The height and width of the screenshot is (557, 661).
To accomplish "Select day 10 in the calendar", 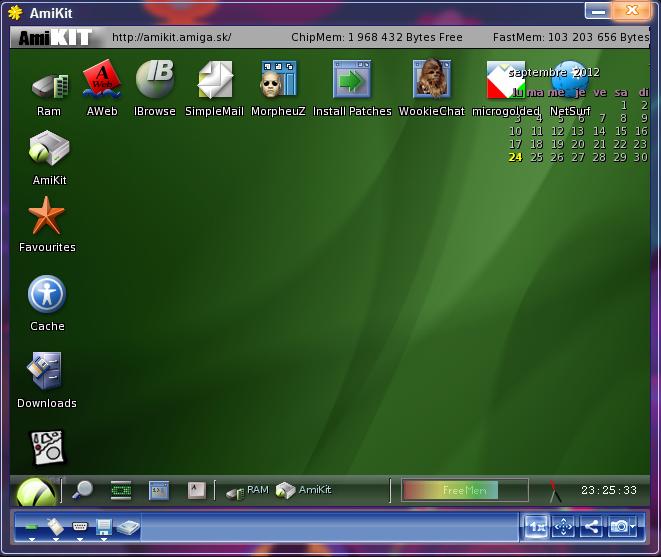I will pos(515,132).
